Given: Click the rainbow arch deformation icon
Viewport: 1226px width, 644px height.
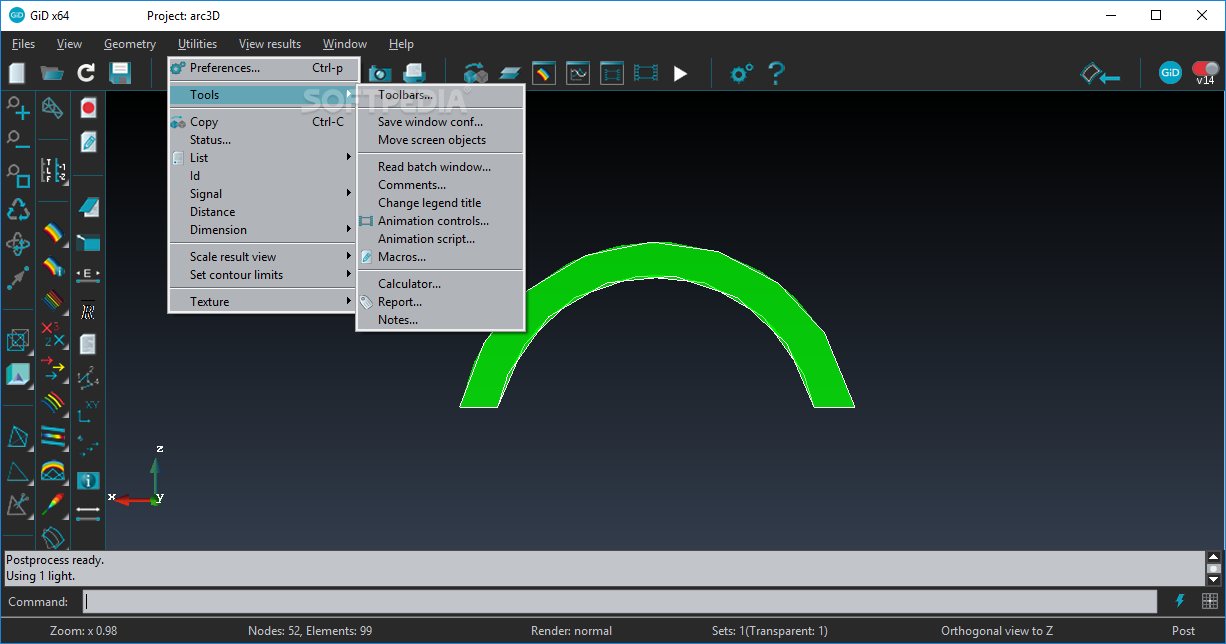Looking at the screenshot, I should tap(53, 471).
